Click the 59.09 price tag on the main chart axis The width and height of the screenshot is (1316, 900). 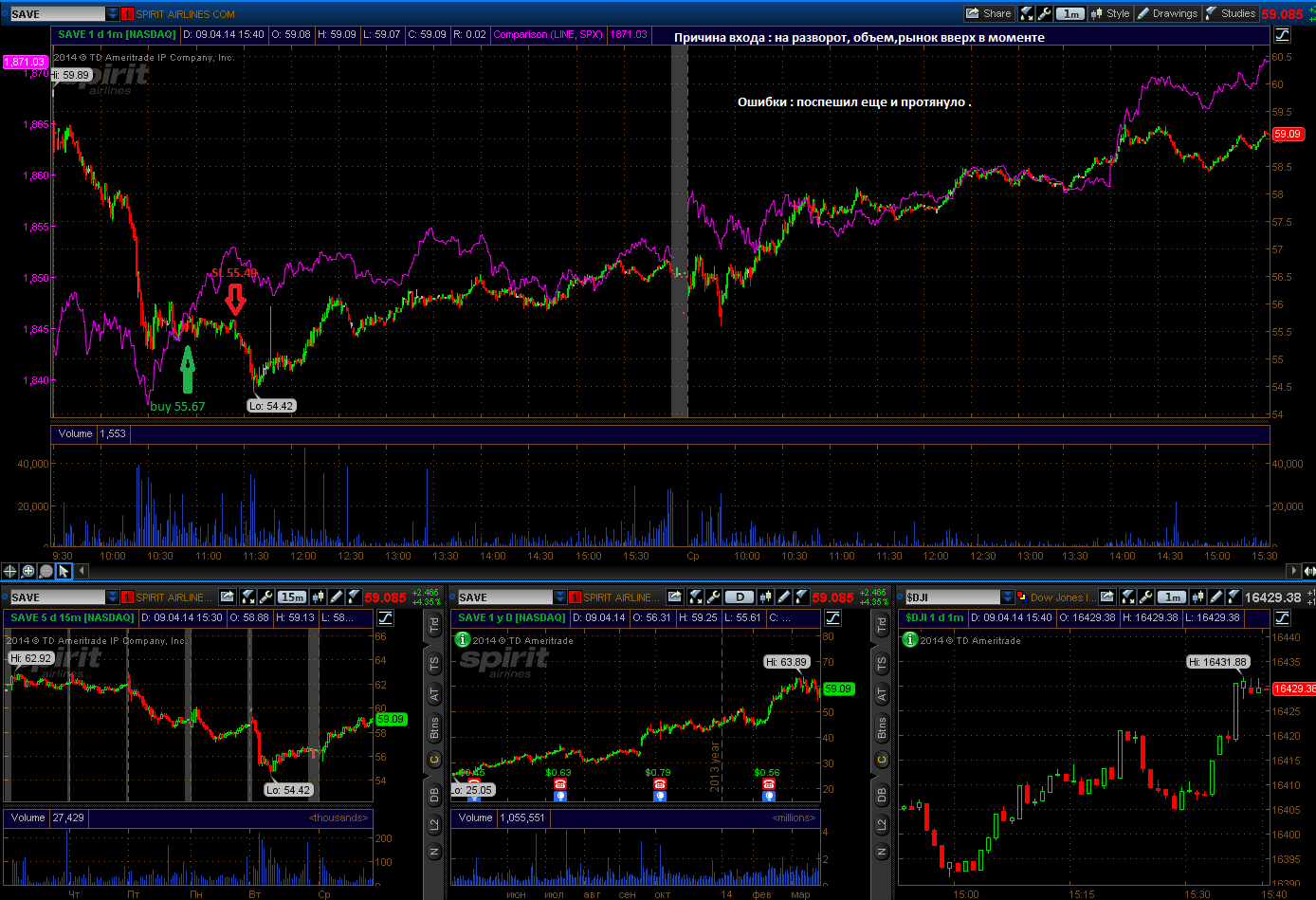click(1288, 135)
